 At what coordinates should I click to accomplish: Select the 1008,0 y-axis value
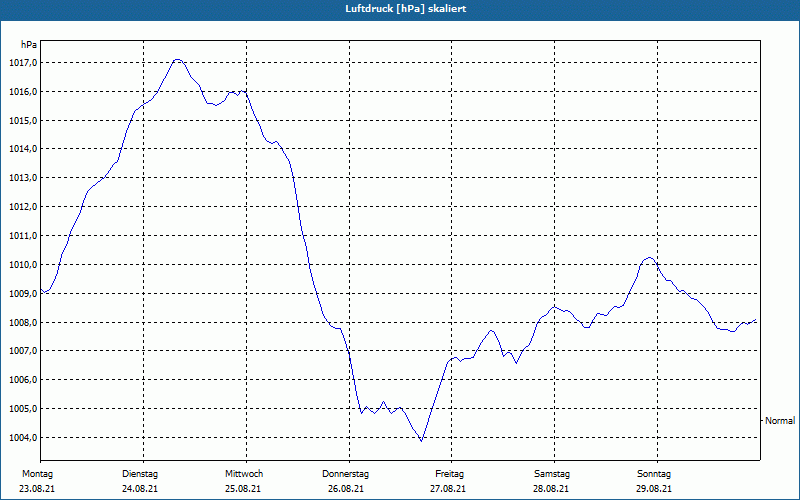tap(23, 322)
